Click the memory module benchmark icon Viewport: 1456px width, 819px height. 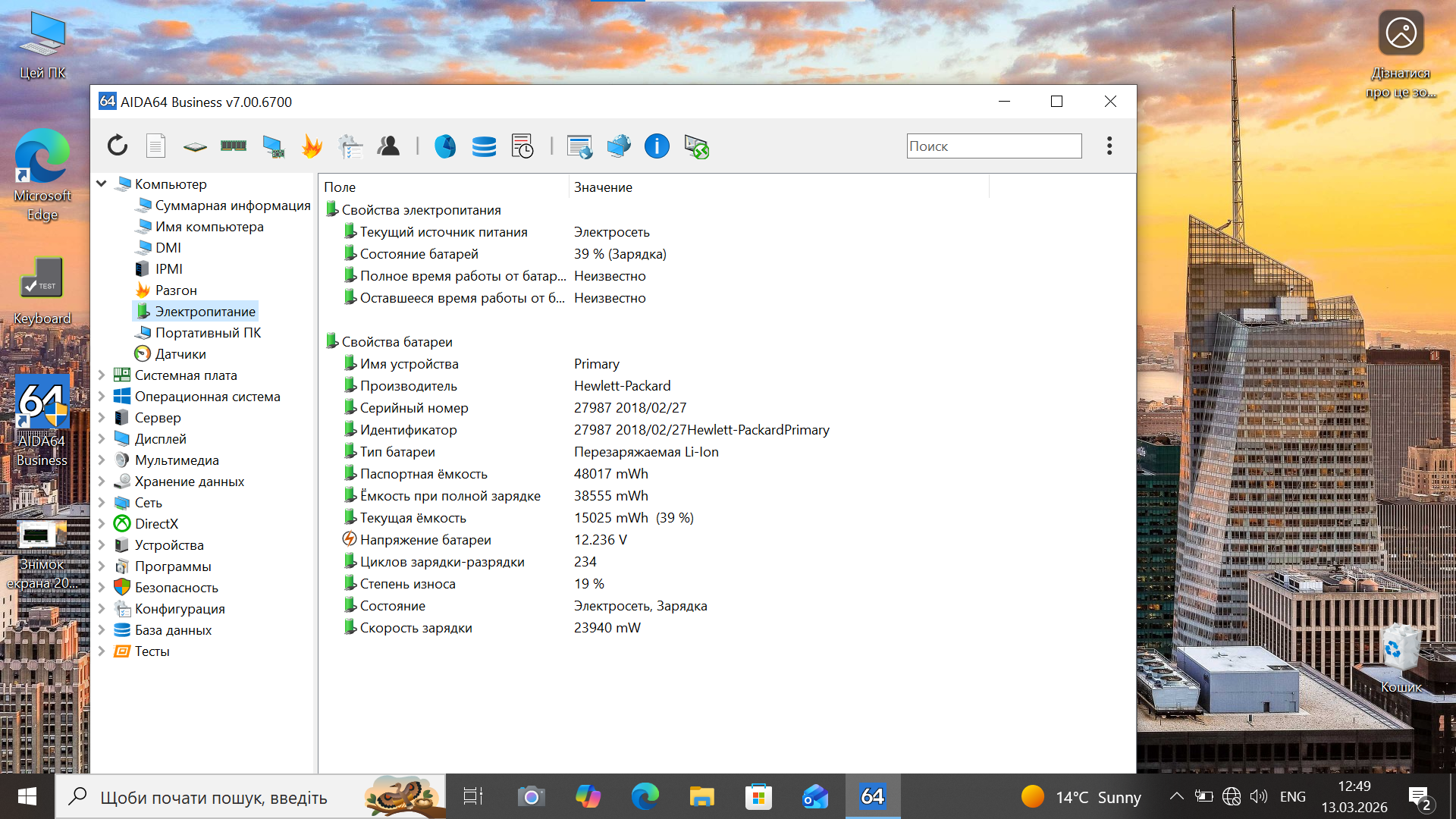[x=234, y=146]
